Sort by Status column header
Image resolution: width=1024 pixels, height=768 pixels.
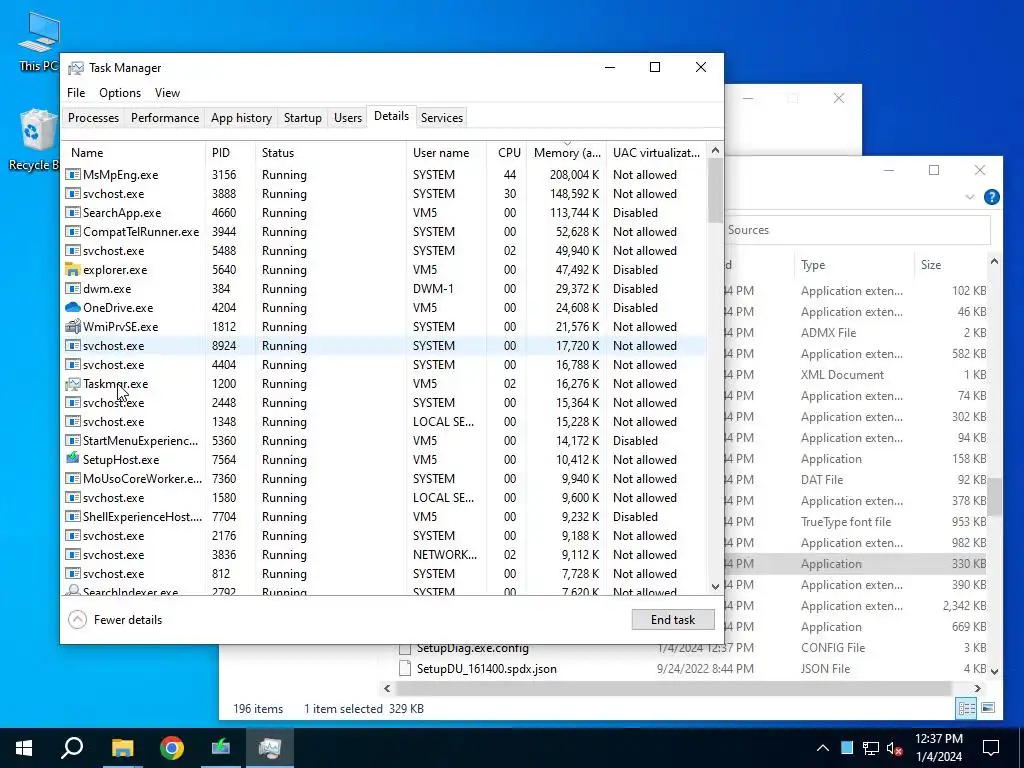click(330, 153)
